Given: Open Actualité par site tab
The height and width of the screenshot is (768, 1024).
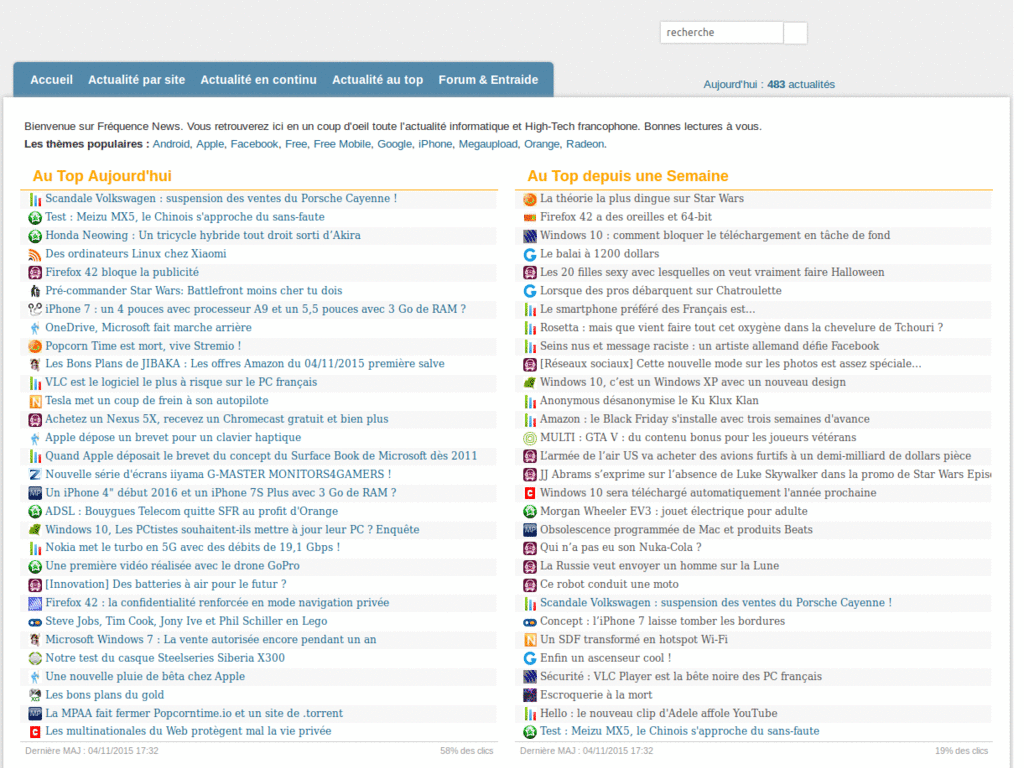Looking at the screenshot, I should [136, 80].
